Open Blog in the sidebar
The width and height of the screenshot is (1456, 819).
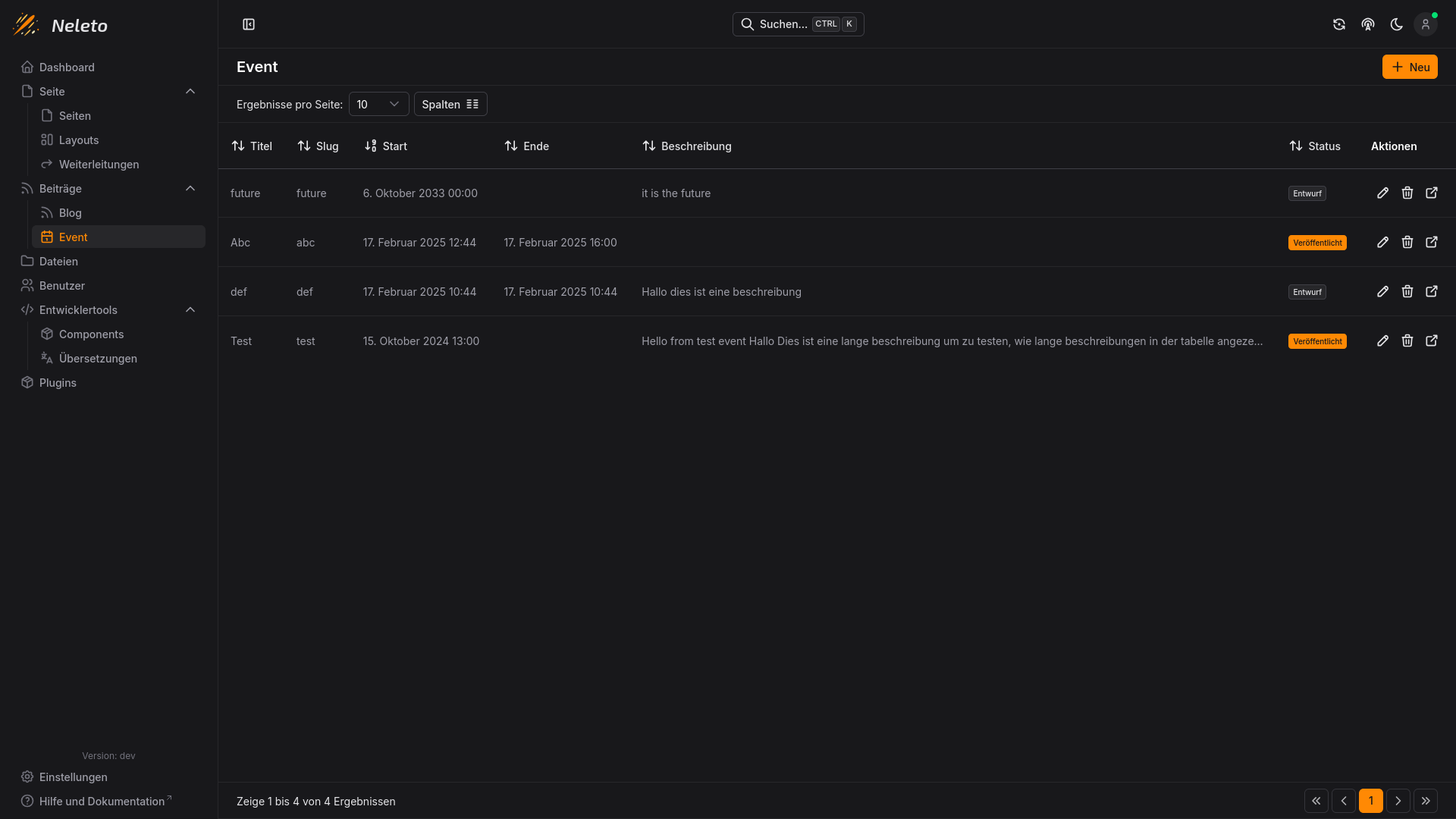(70, 212)
